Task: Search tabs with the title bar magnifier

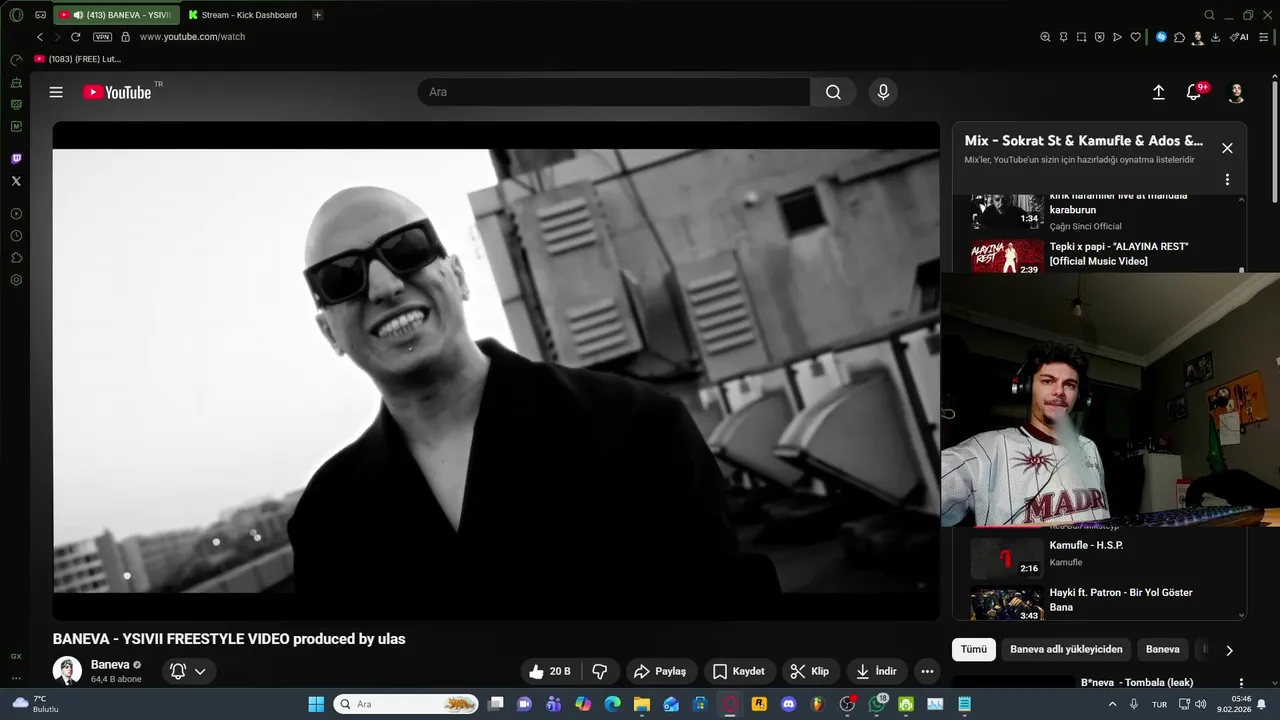Action: [1209, 15]
